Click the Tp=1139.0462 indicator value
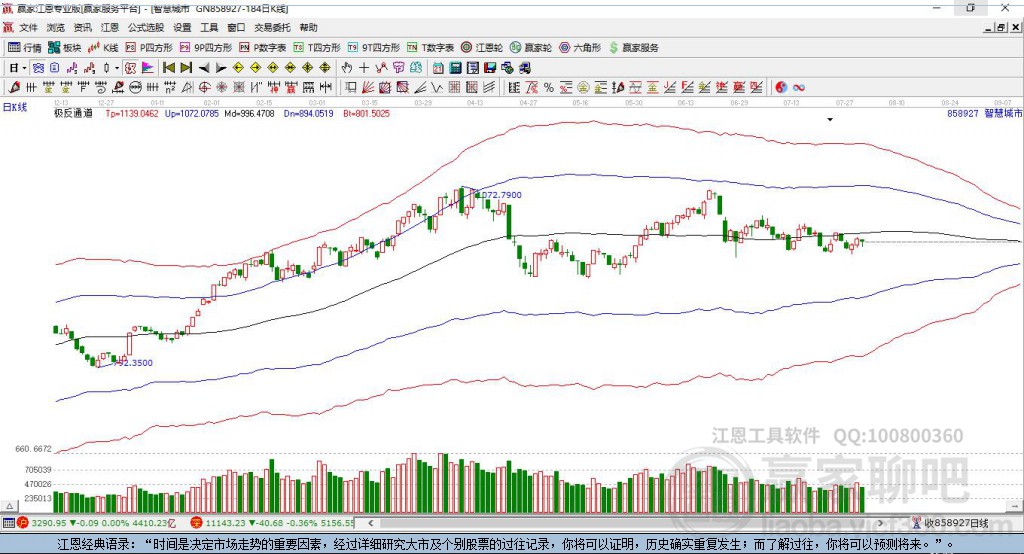1024x554 pixels. coord(132,113)
